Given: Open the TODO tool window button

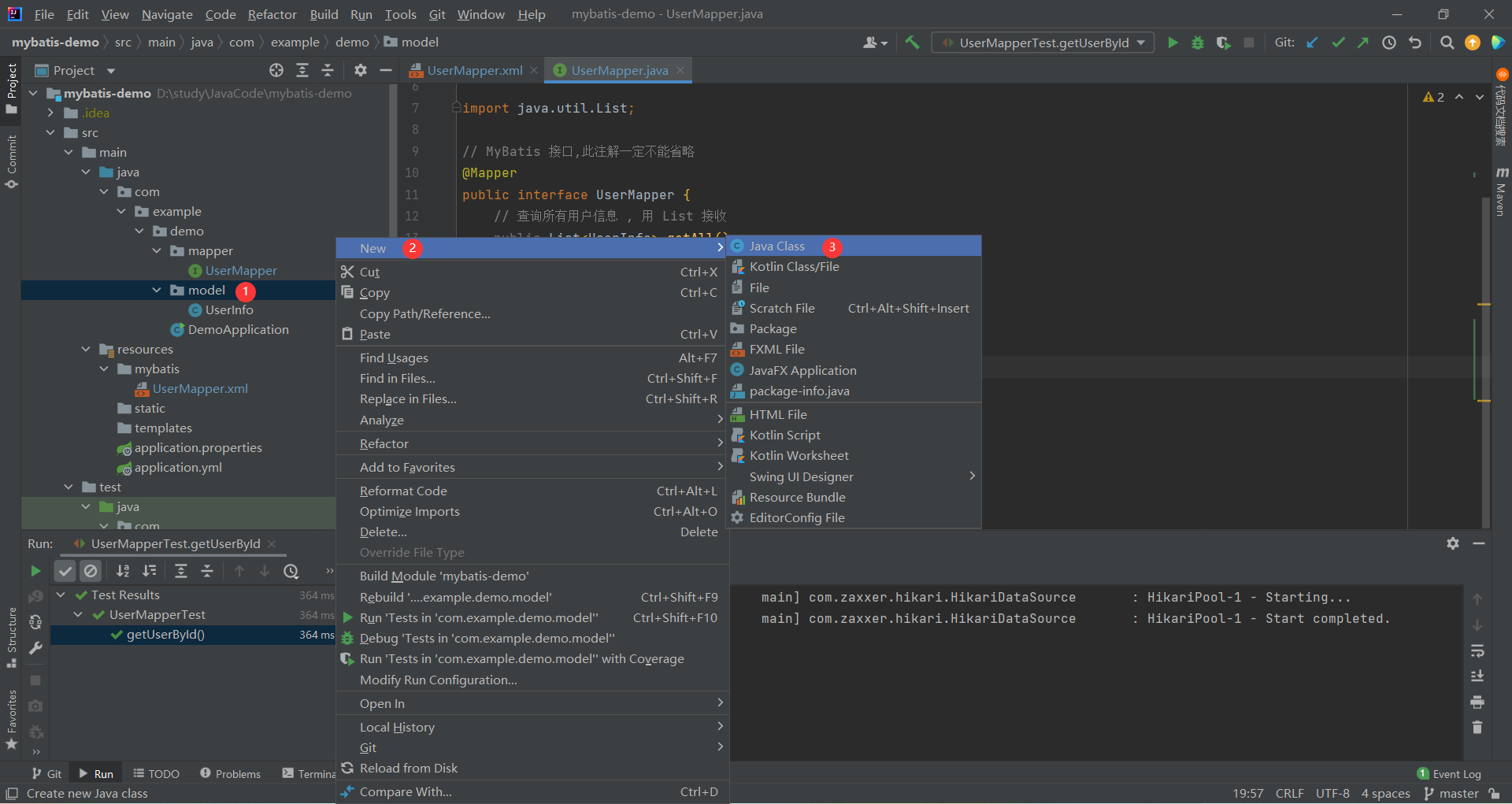Looking at the screenshot, I should tap(156, 774).
